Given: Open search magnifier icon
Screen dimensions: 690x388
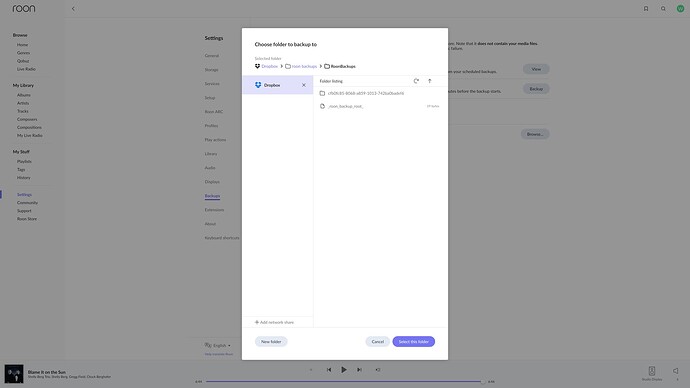Looking at the screenshot, I should pyautogui.click(x=663, y=8).
